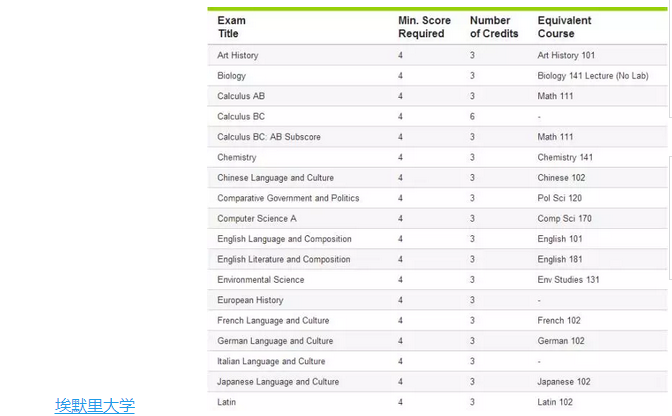This screenshot has height=416, width=672.
Task: Click the Latin 102 equivalent course
Action: [555, 402]
